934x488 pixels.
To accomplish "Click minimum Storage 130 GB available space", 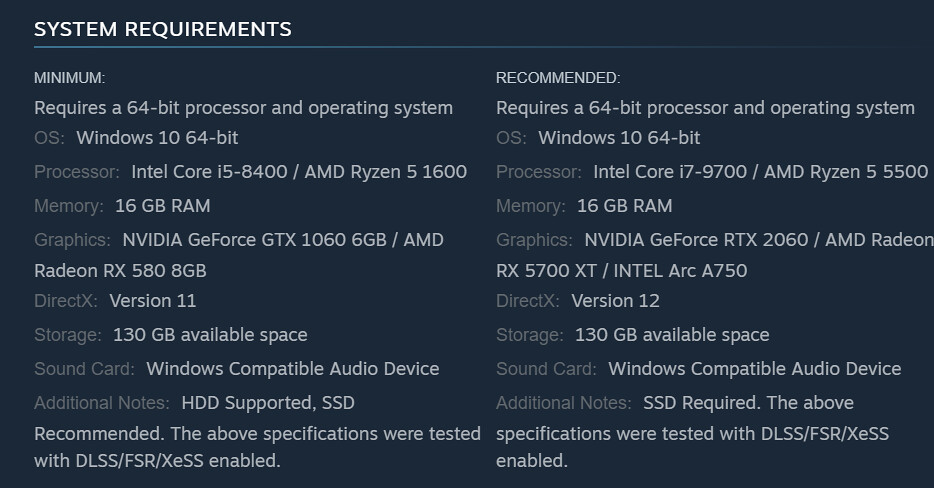I will (210, 334).
